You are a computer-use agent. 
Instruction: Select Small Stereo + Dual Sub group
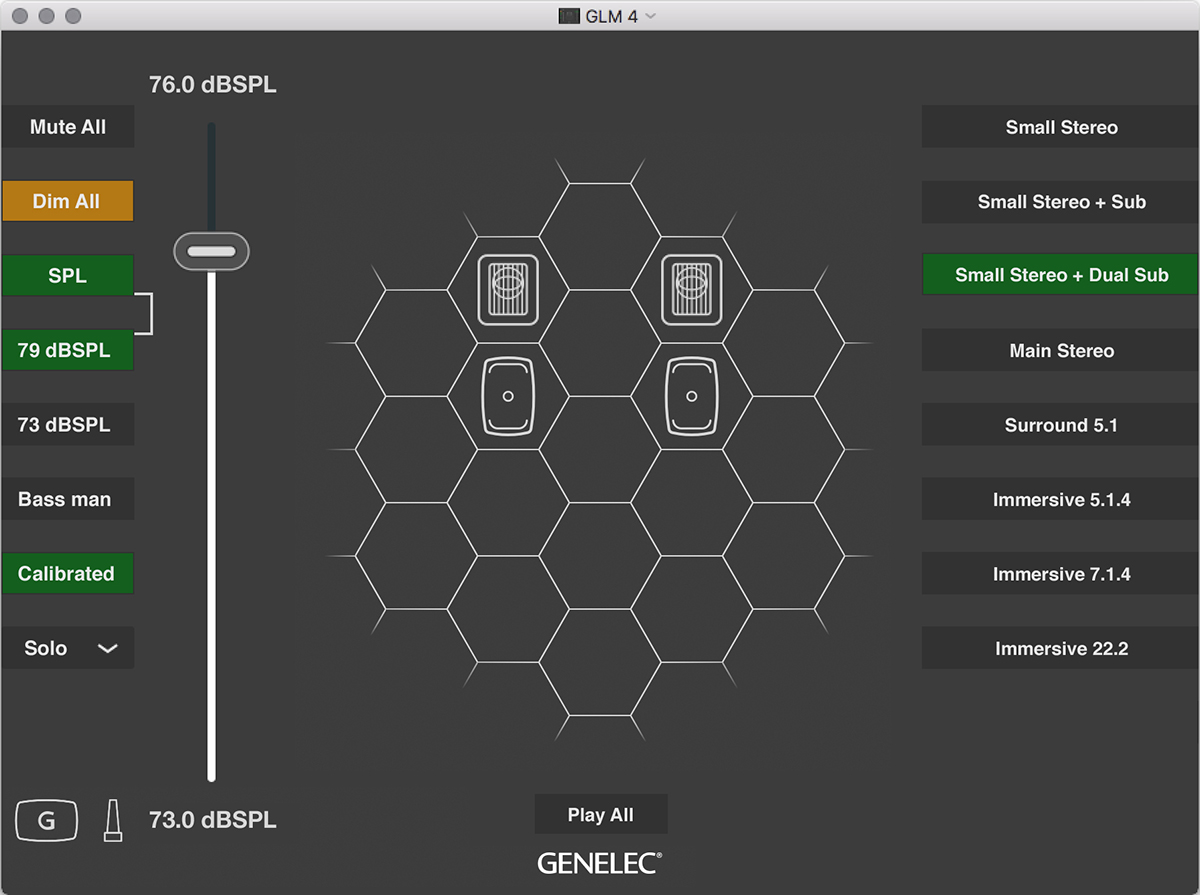click(x=1061, y=275)
